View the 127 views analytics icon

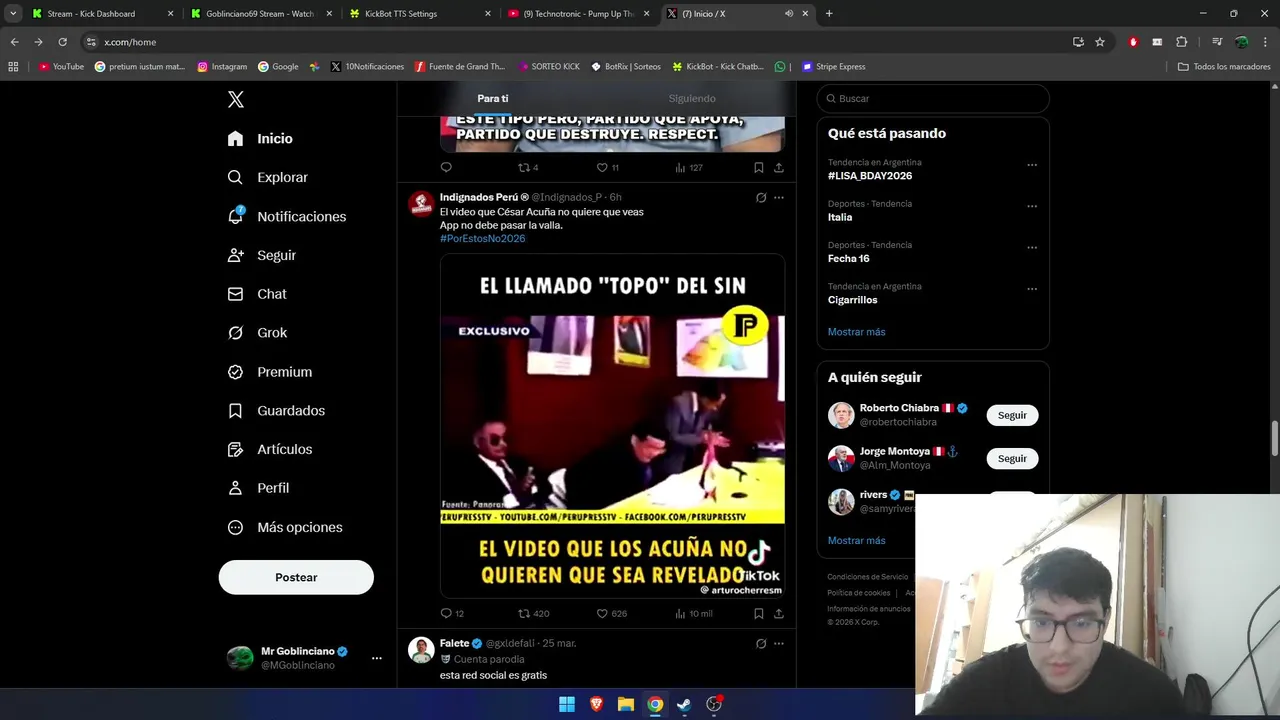tap(680, 167)
